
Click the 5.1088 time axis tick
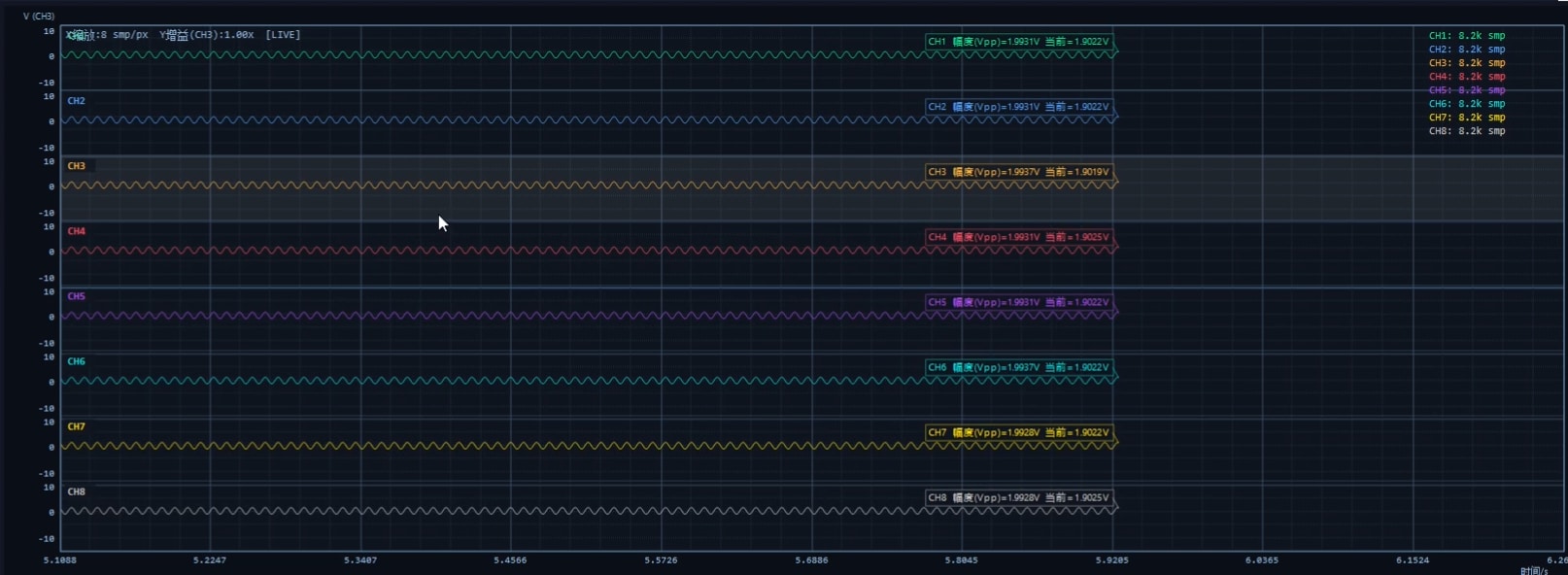60,560
